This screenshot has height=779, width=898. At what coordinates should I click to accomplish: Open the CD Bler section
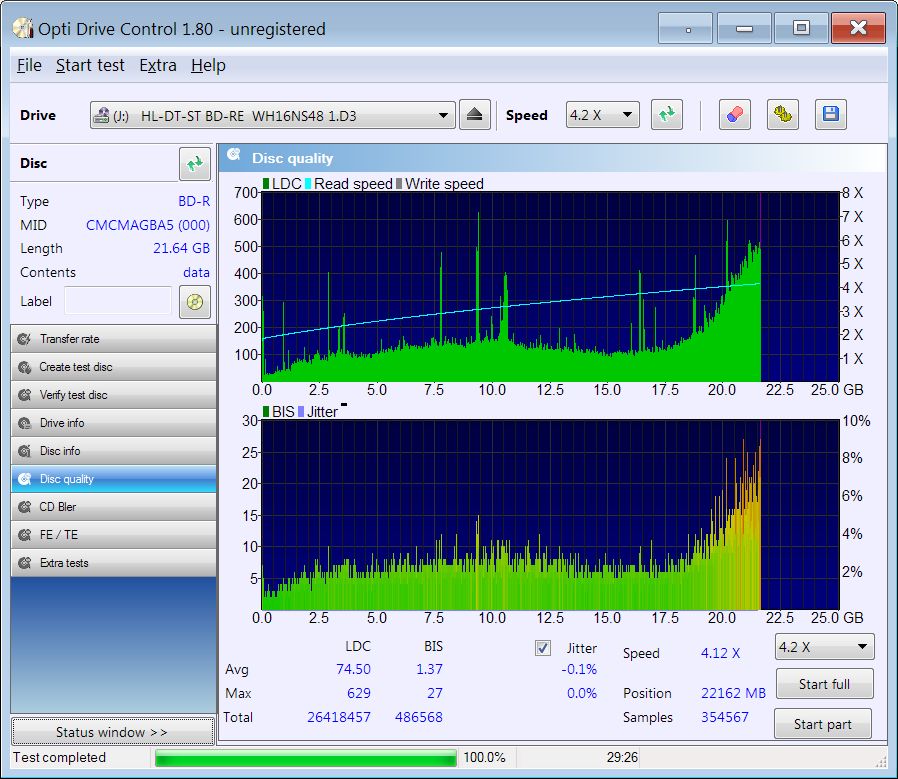[x=113, y=507]
